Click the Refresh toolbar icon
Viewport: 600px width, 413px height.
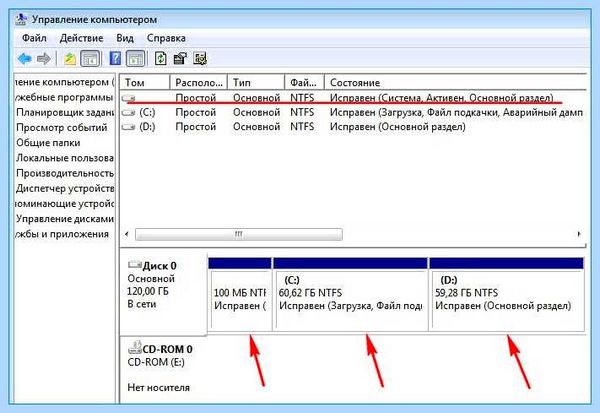(161, 59)
